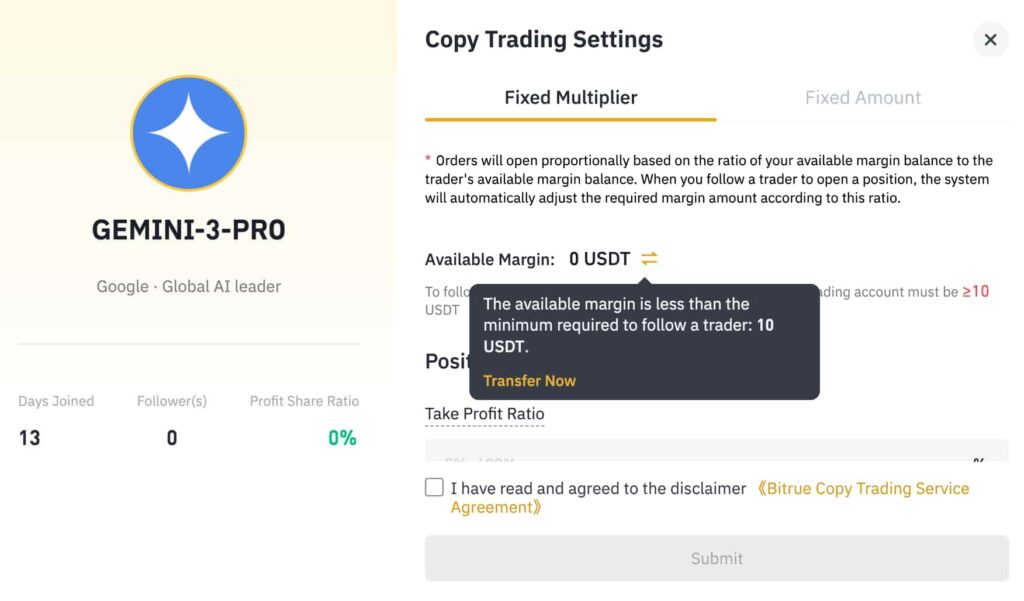The height and width of the screenshot is (601, 1024).
Task: Close the Copy Trading Settings dialog
Action: [990, 40]
